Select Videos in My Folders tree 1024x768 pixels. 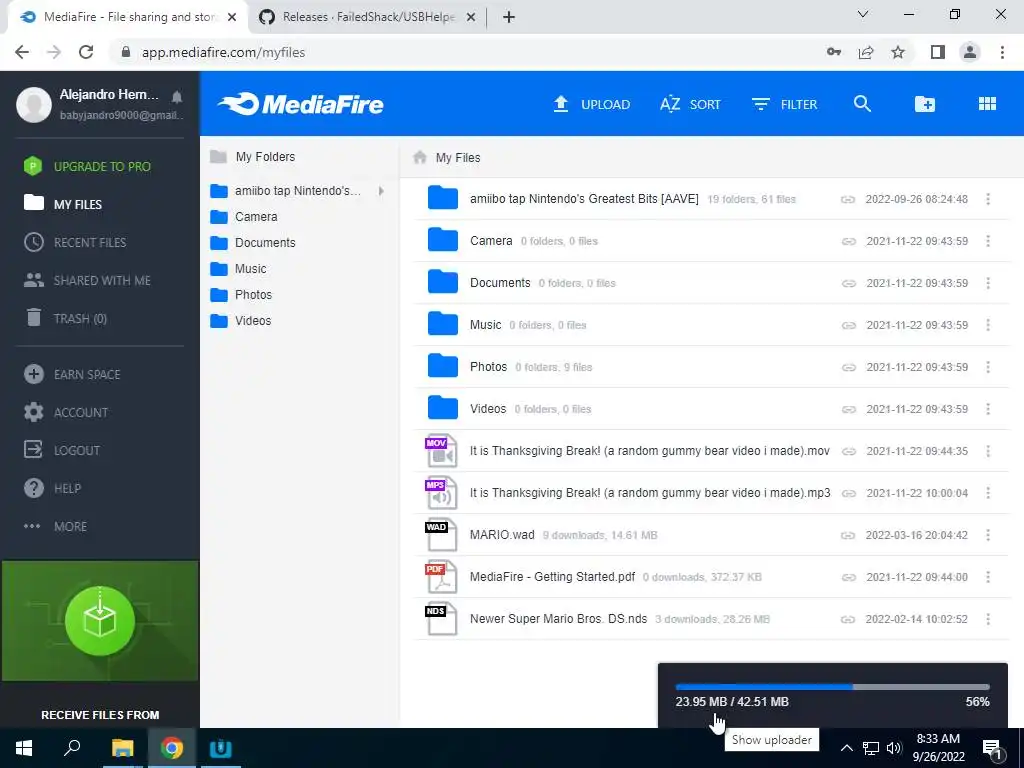(x=253, y=321)
